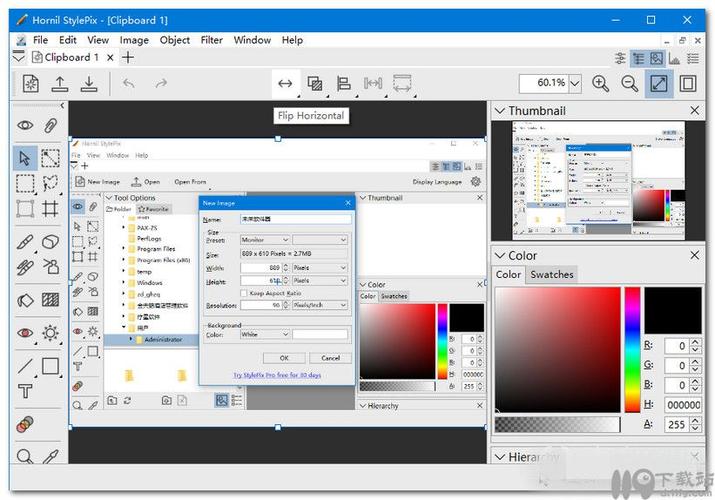
Task: Open the arrange layer order tool
Action: [x=315, y=83]
